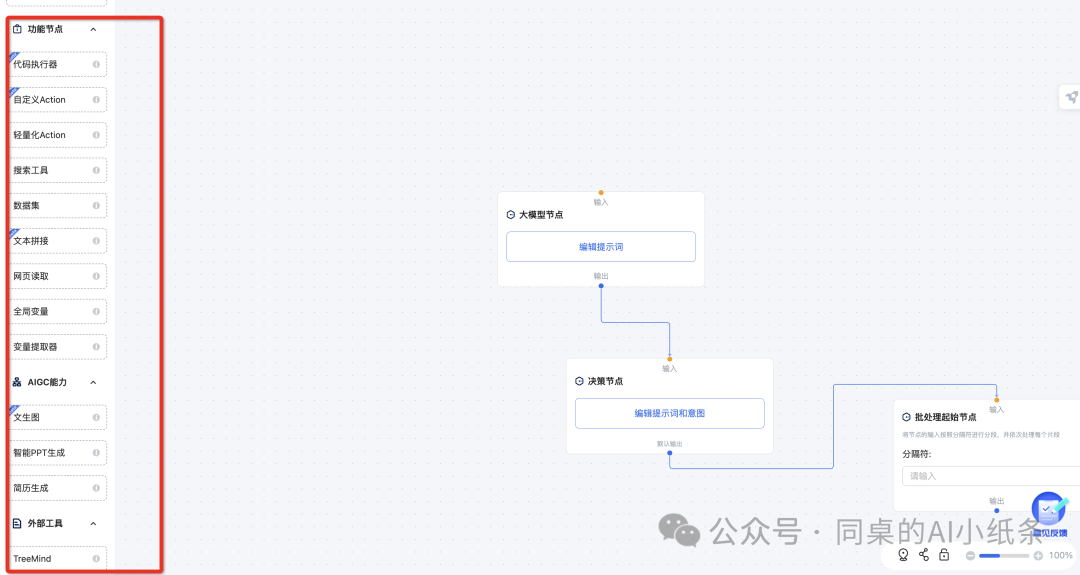1080x575 pixels.
Task: Click info icon next to 全局变量
Action: coord(96,312)
